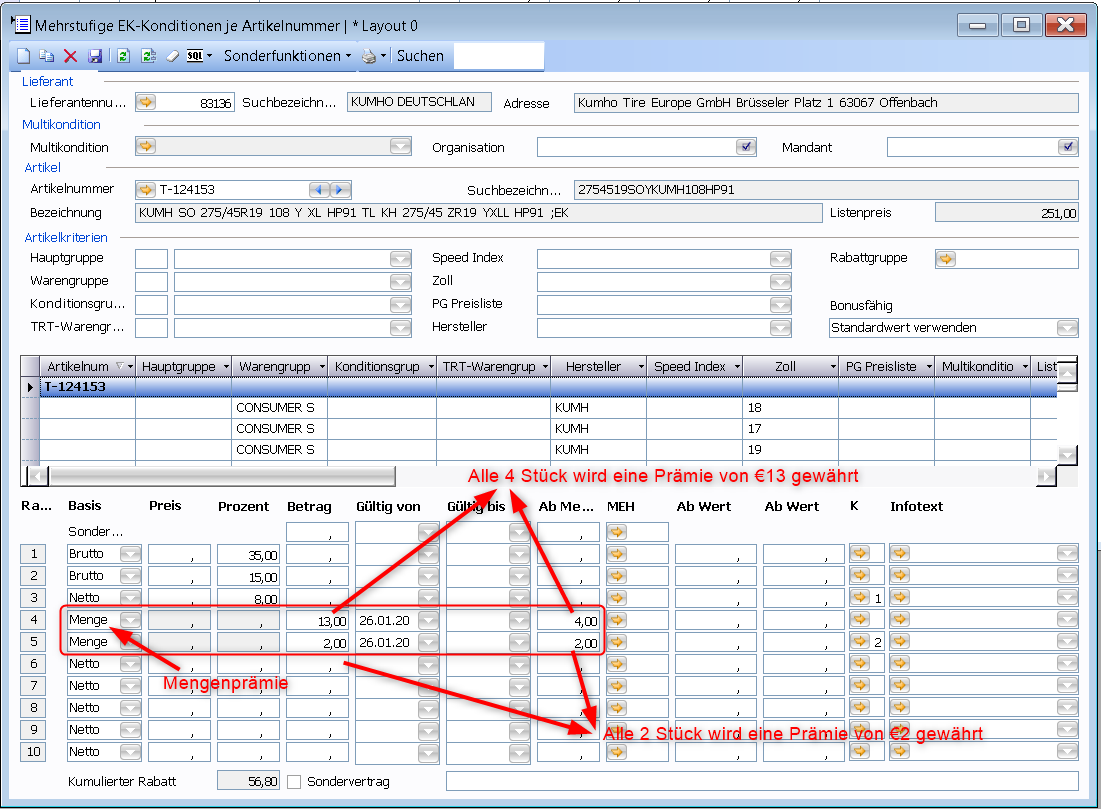Click the red X delete icon

(x=70, y=57)
